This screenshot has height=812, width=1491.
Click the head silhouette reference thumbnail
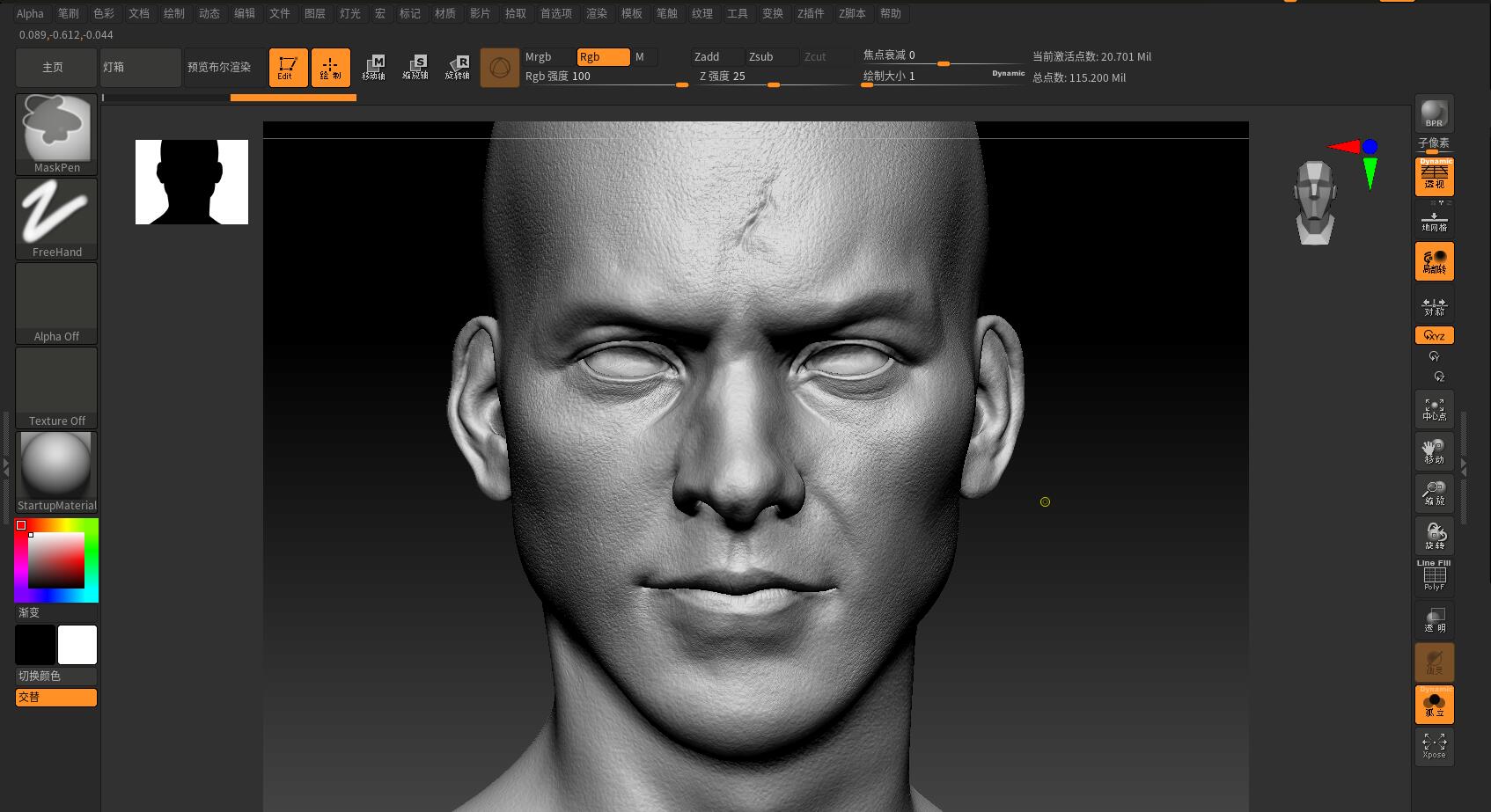click(192, 182)
